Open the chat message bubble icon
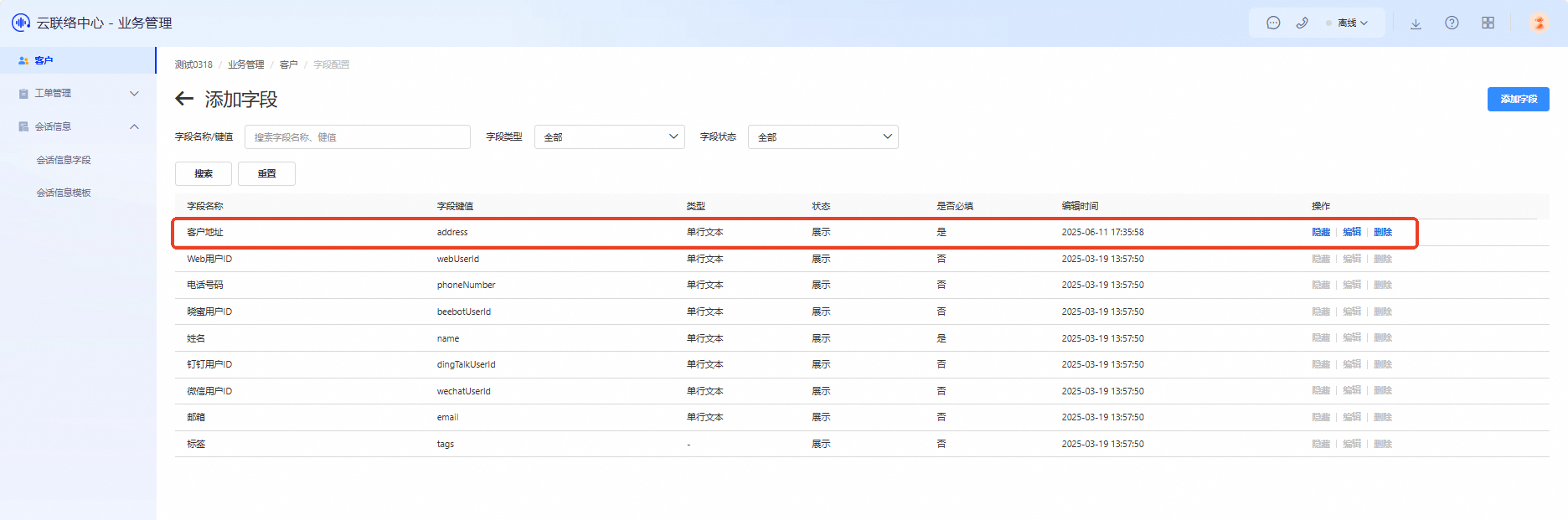The height and width of the screenshot is (520, 1568). click(1273, 23)
